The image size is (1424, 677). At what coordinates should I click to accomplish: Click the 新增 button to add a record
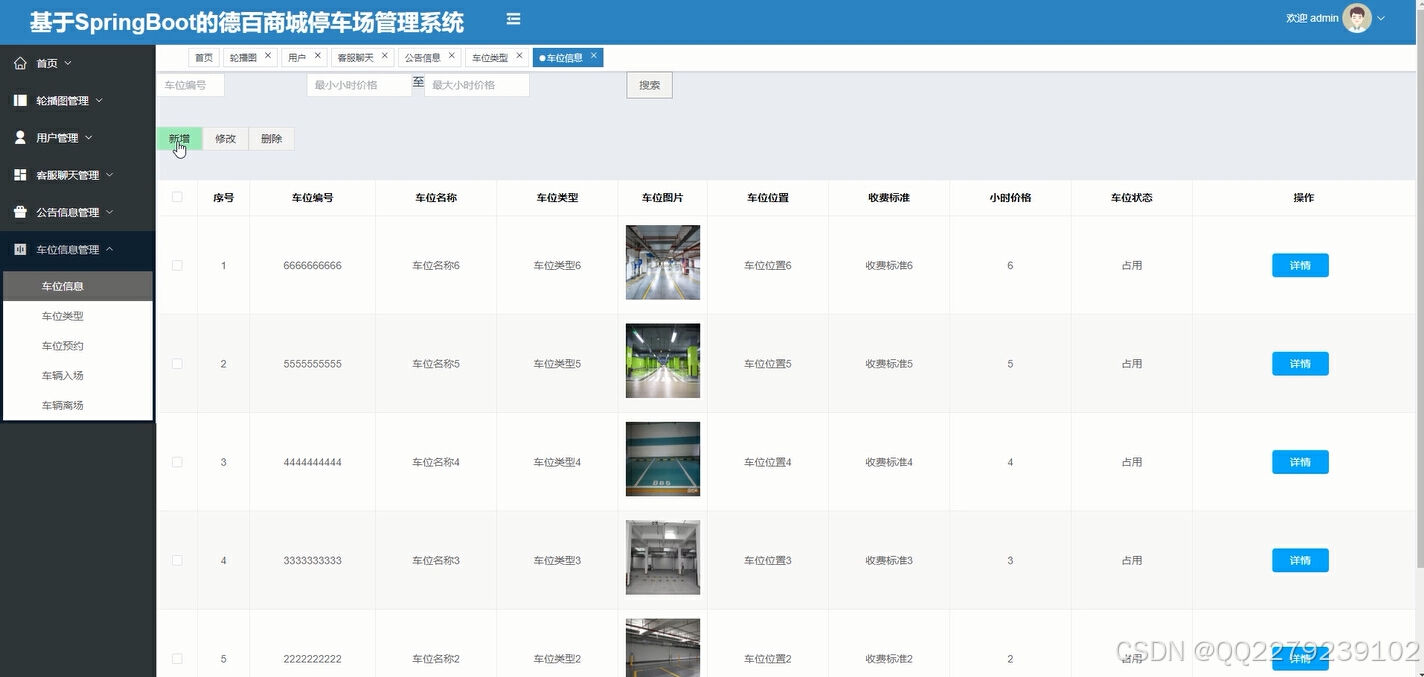(x=179, y=138)
